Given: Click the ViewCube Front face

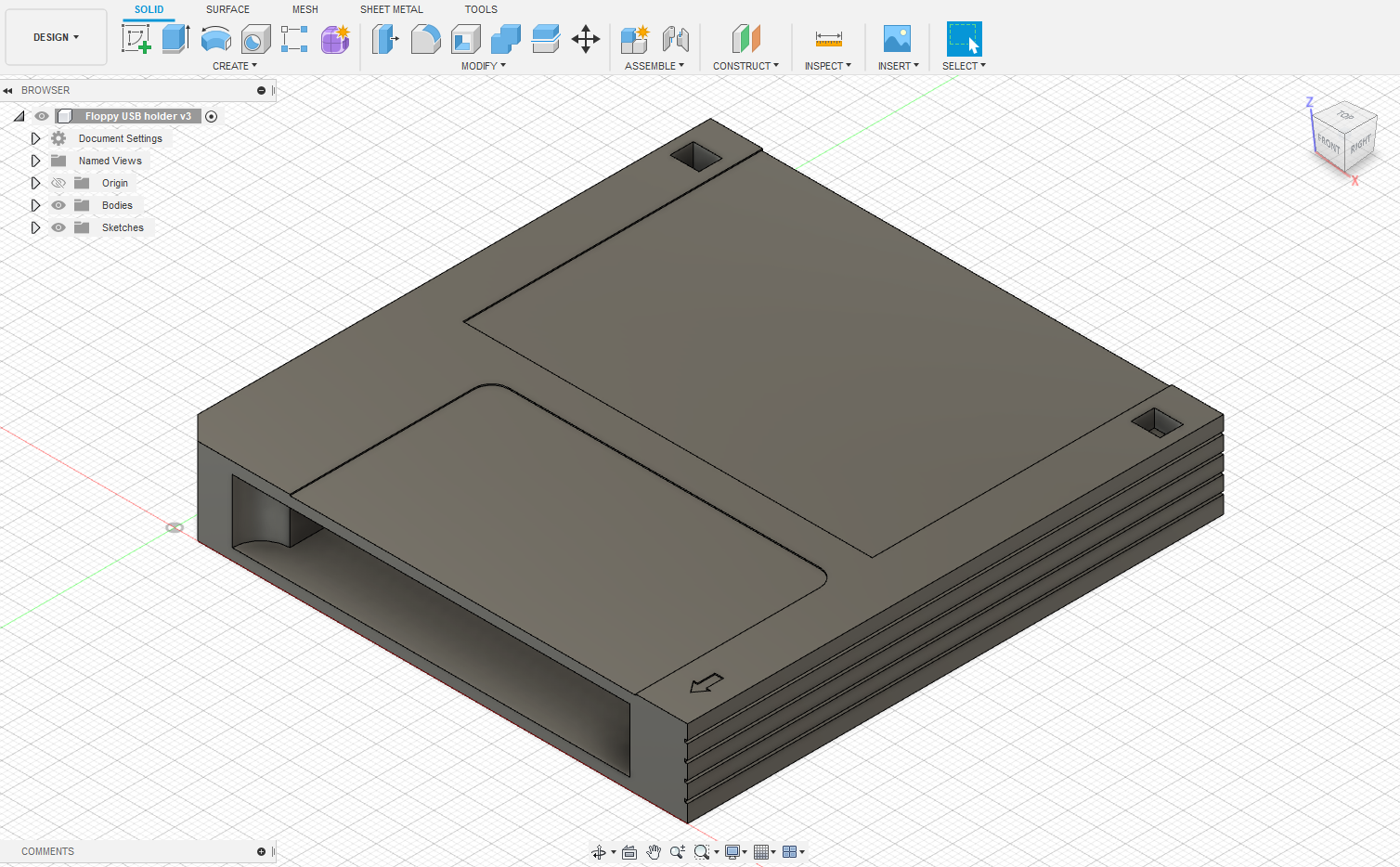Looking at the screenshot, I should 1329,144.
